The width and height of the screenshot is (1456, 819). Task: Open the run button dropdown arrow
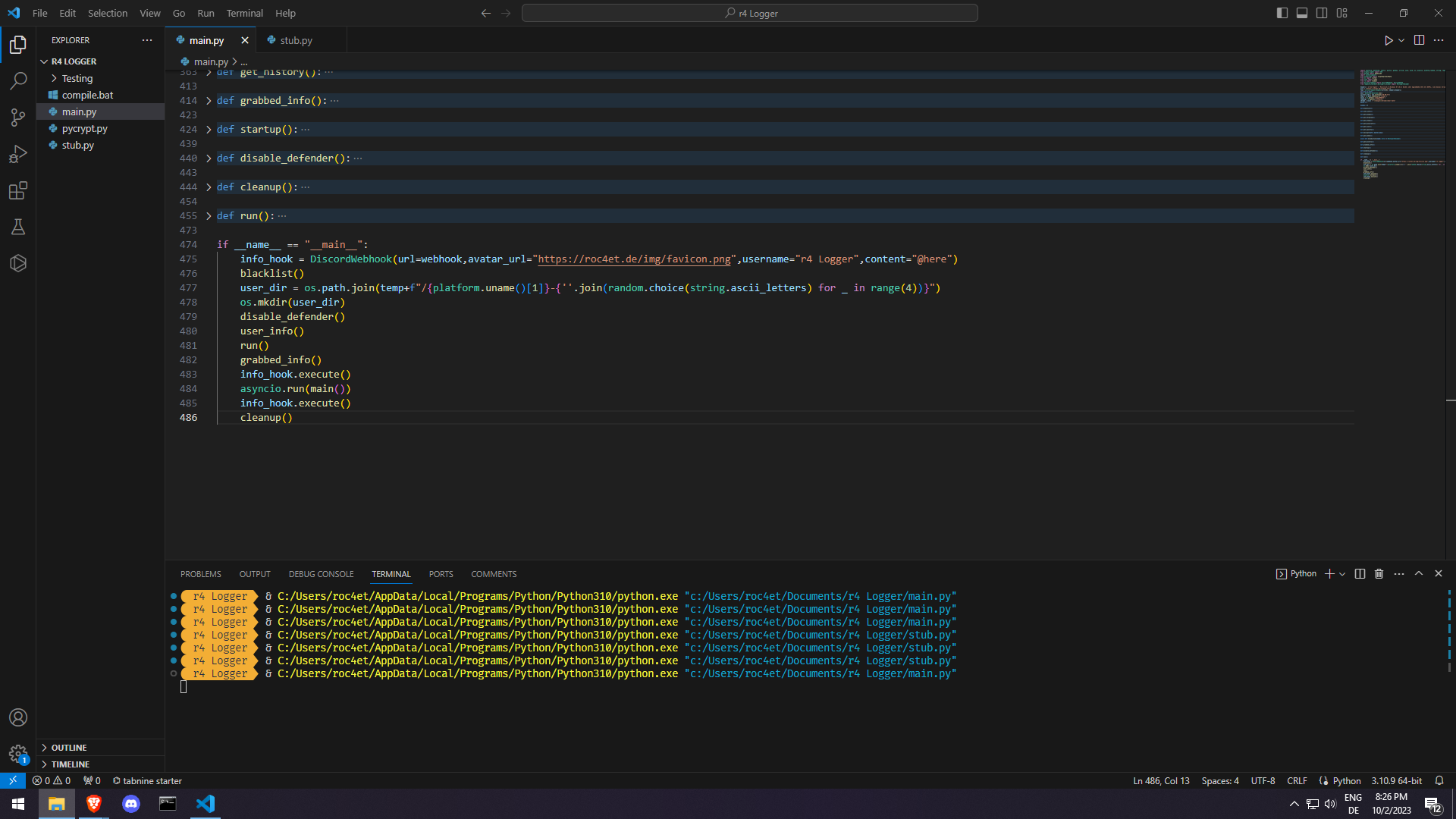(x=1401, y=40)
